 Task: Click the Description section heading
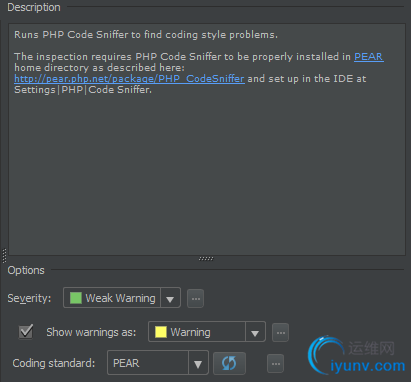click(x=34, y=7)
